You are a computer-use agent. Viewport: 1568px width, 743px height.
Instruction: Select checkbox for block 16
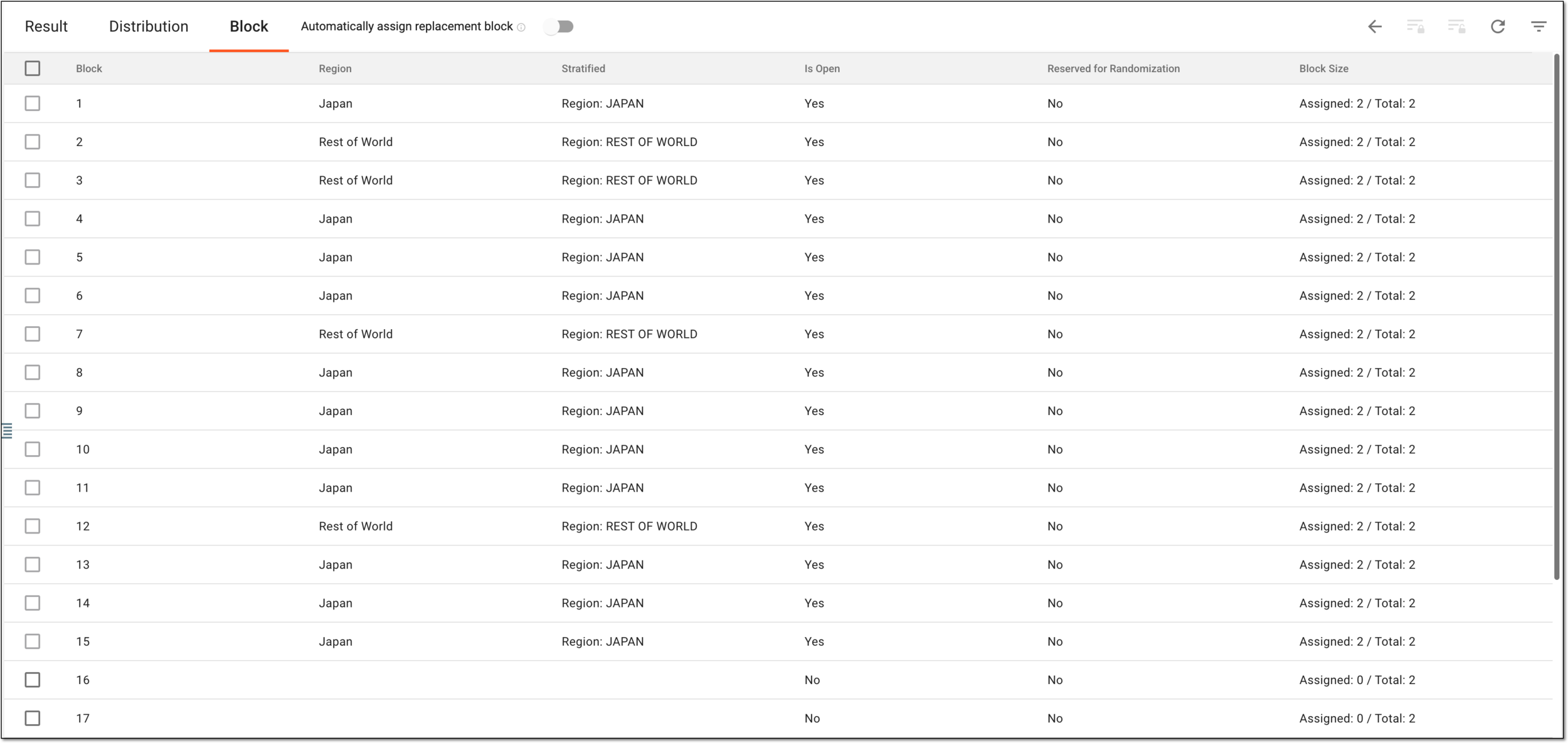point(33,680)
